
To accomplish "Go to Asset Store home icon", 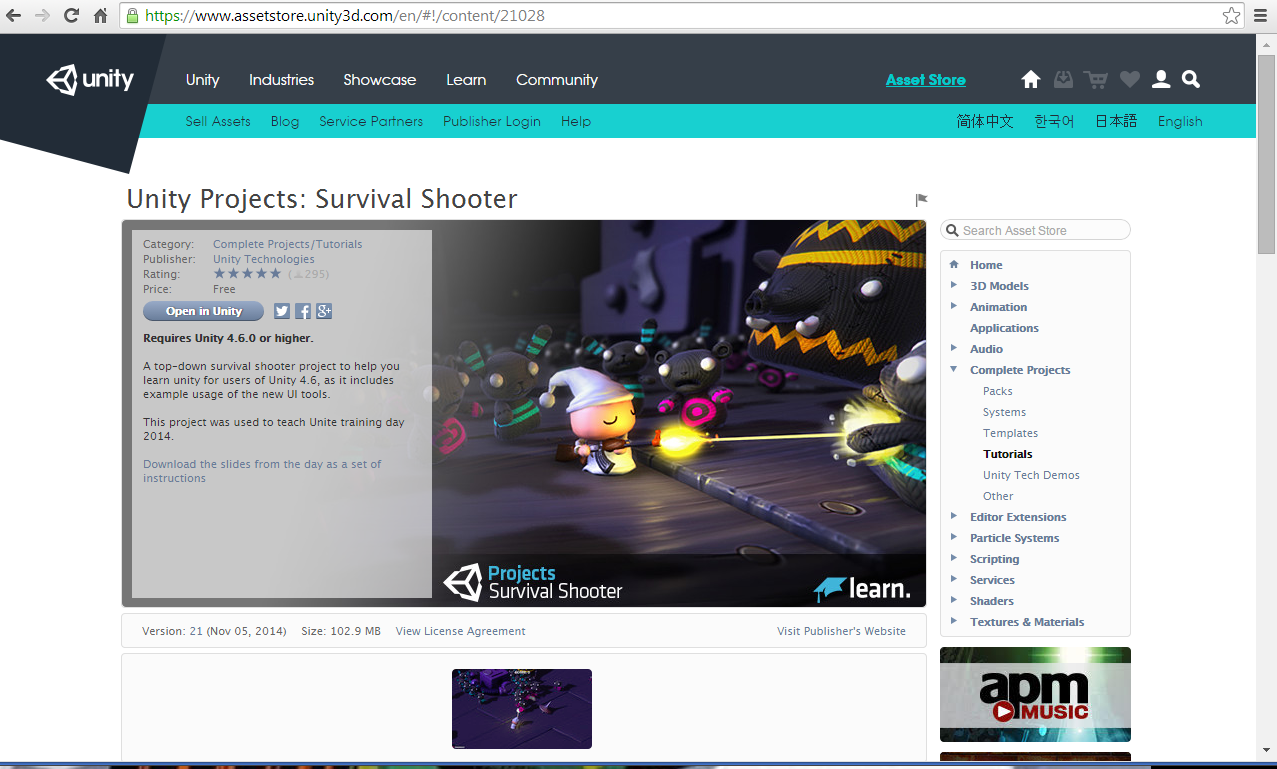I will pos(1031,79).
